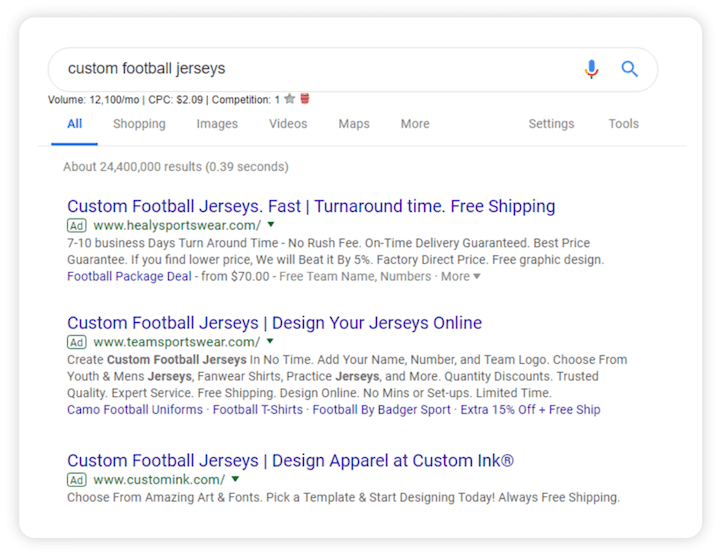Click the www.healysportswear.com/ URL text
Image resolution: width=720 pixels, height=558 pixels.
(x=177, y=225)
